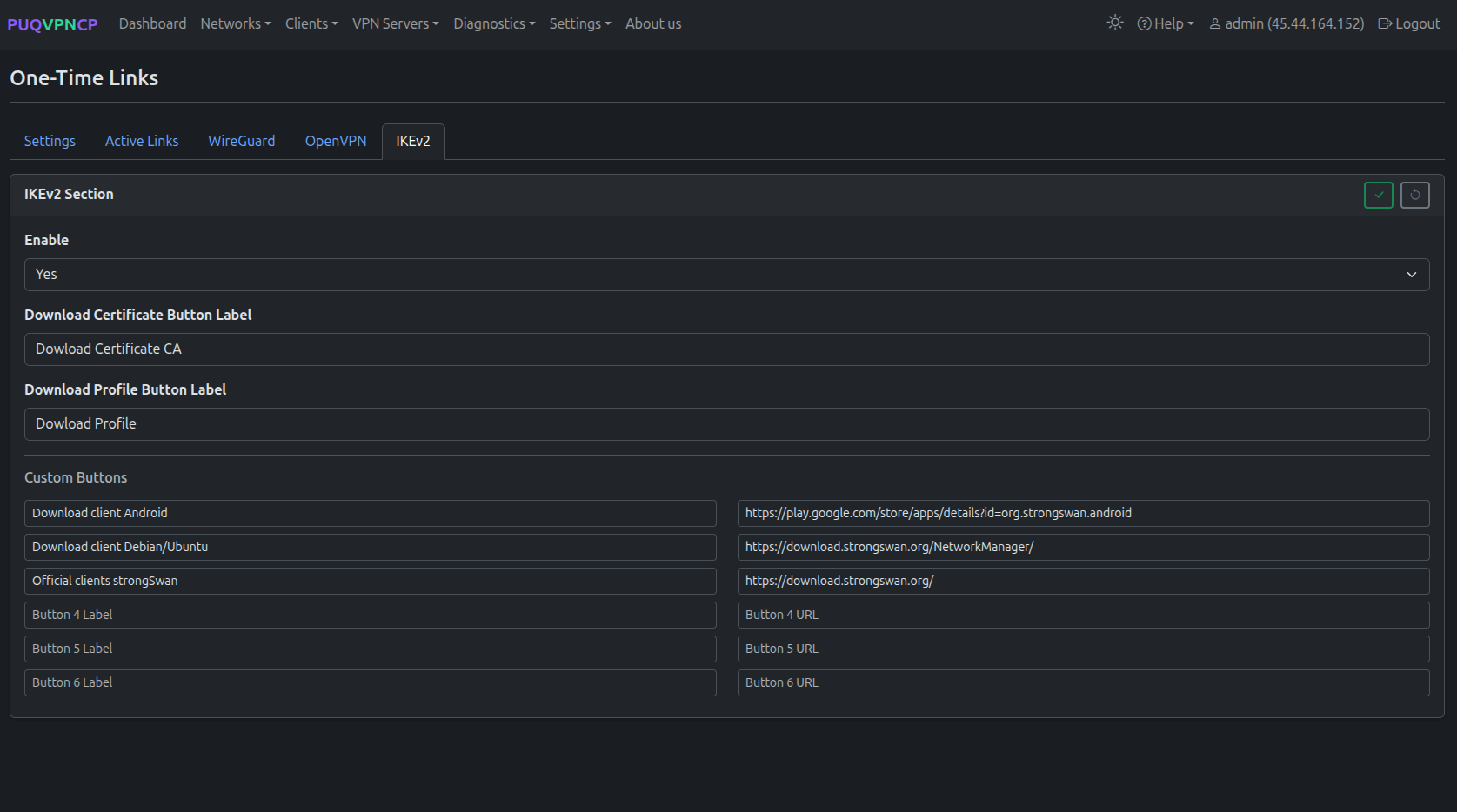Edit the play.google.com strongswan URL field
1457x812 pixels.
click(1084, 513)
